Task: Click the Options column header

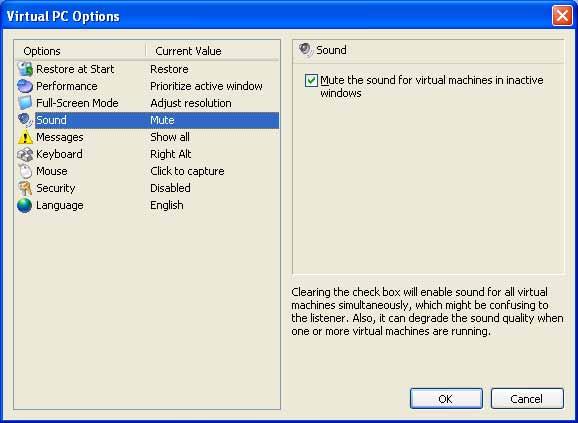Action: point(80,51)
